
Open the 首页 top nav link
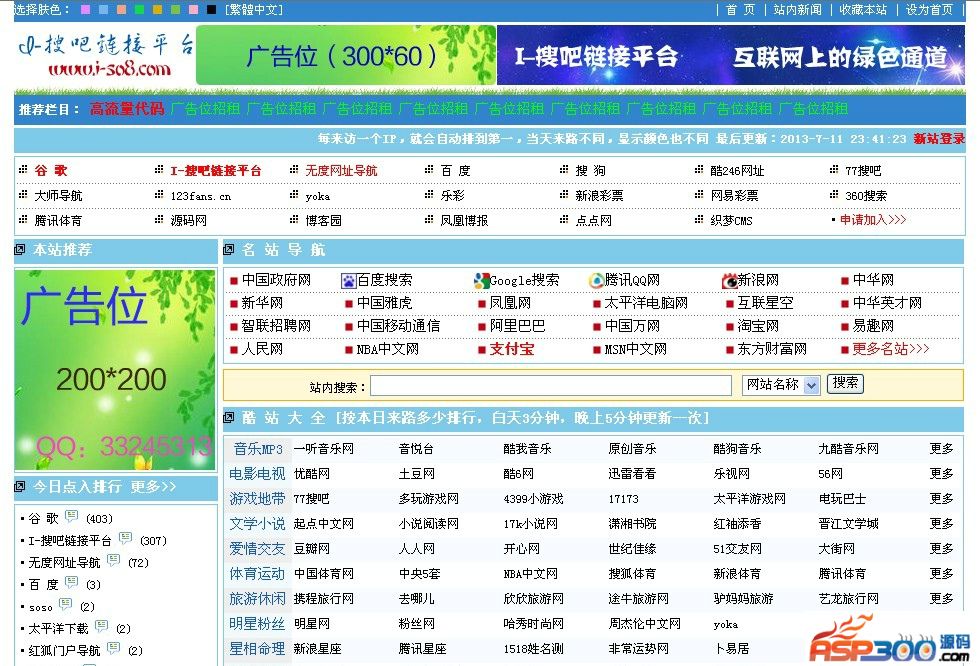pos(741,9)
